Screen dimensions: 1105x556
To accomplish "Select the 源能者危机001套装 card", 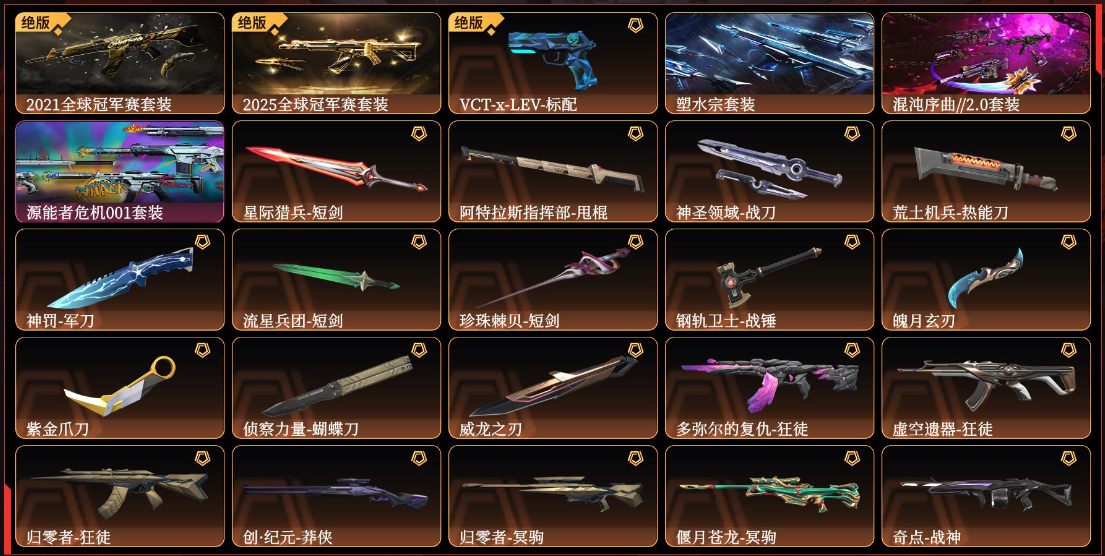I will pos(120,171).
